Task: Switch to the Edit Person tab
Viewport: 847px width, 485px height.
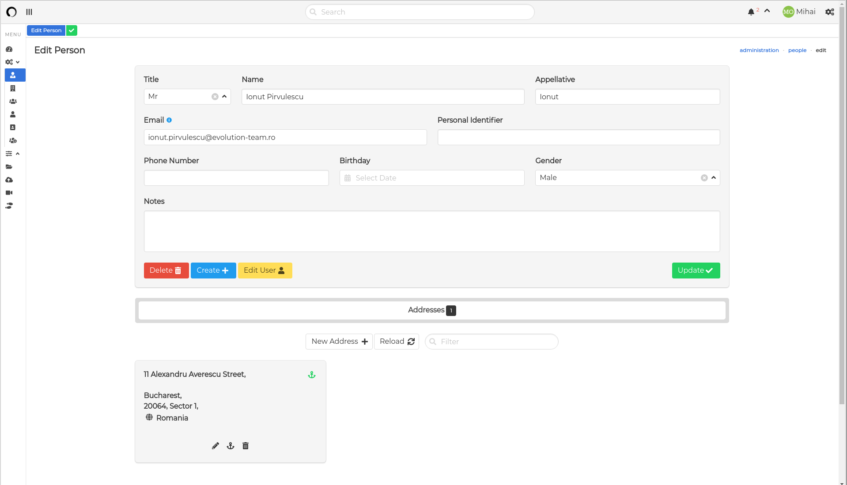Action: [x=46, y=30]
